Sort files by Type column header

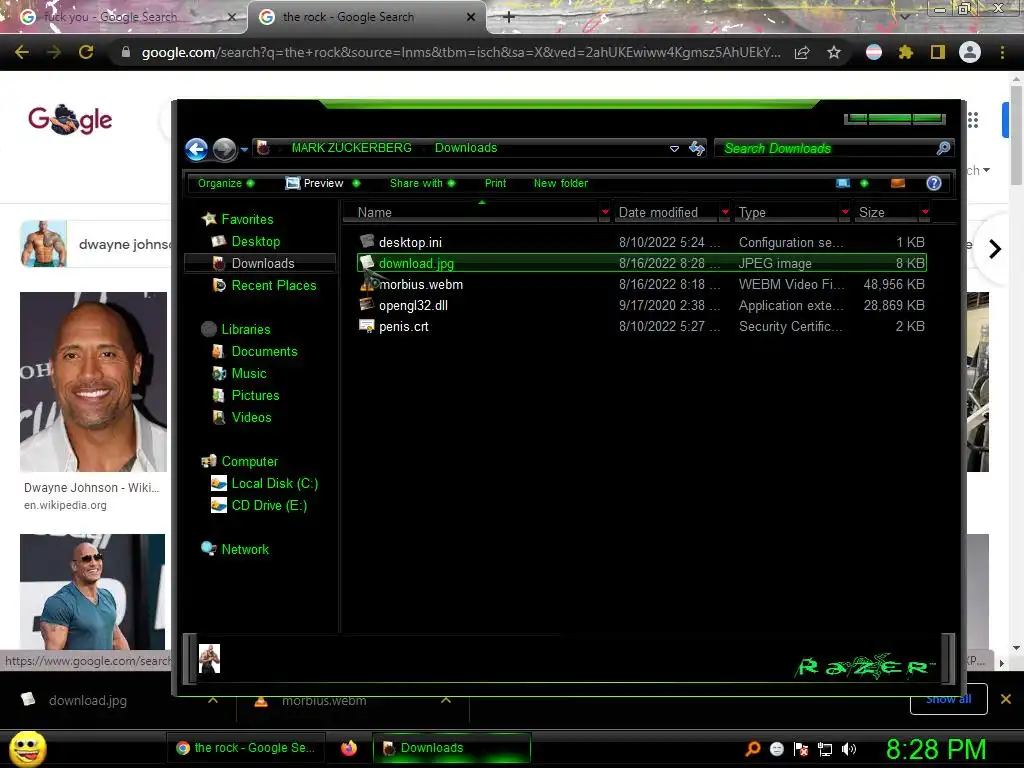coord(787,212)
